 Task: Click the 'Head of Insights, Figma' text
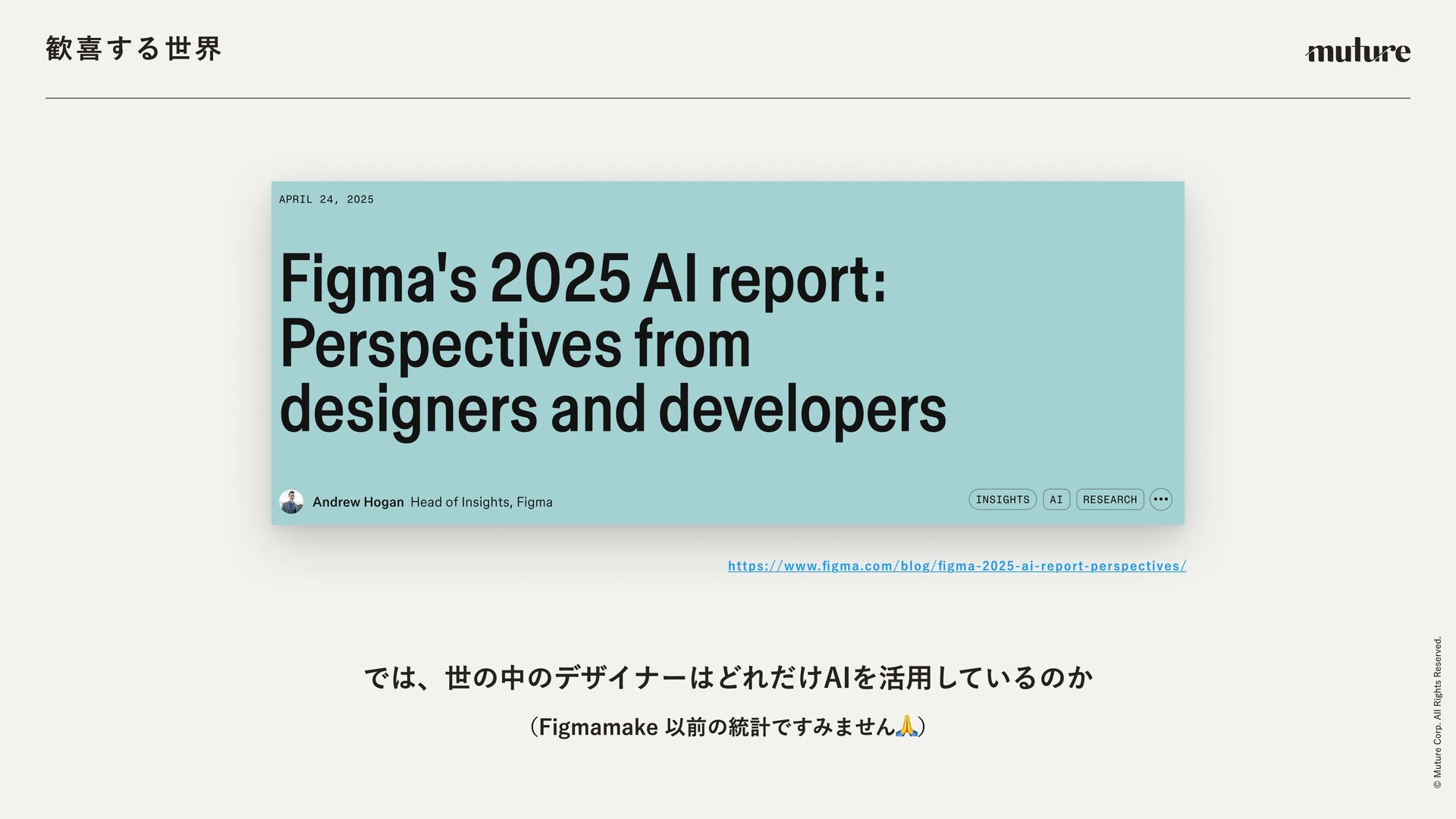point(482,502)
